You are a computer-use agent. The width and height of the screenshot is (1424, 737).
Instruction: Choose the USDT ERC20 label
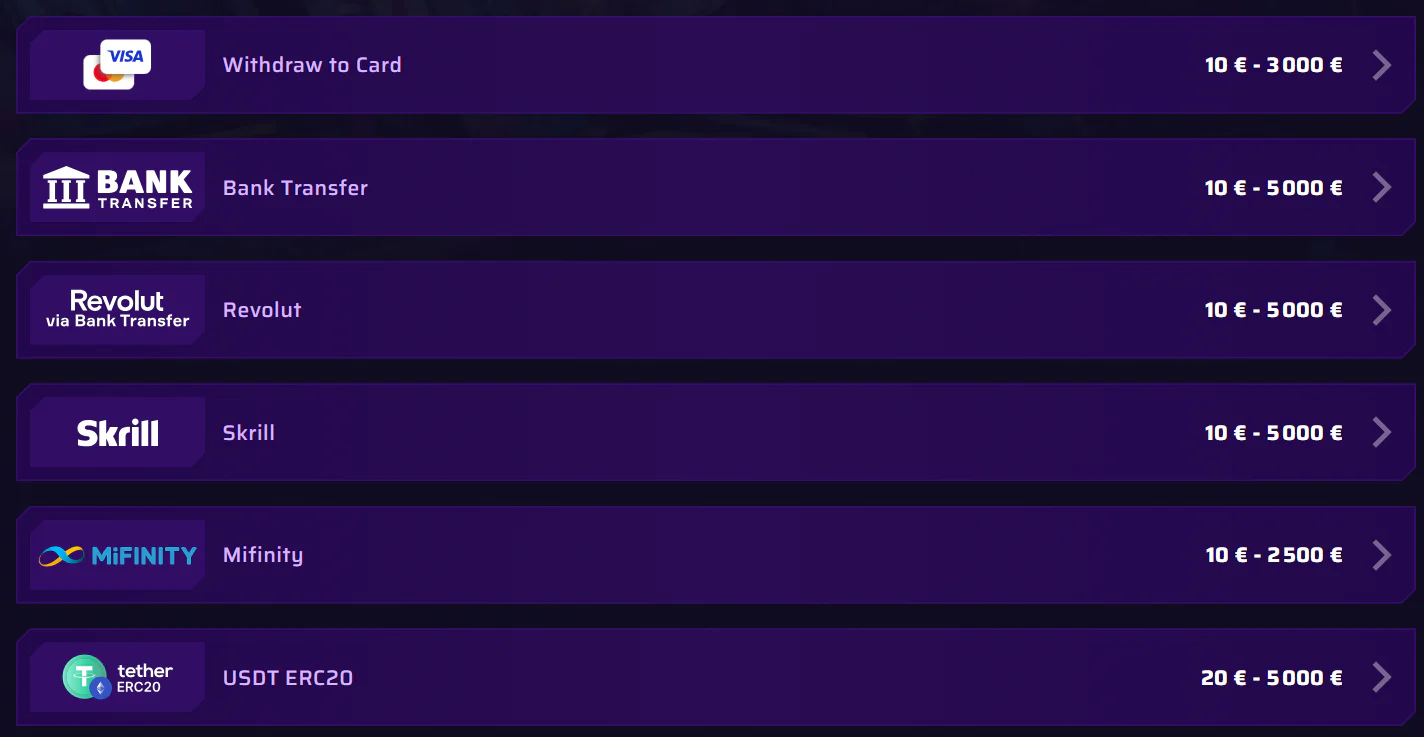click(x=288, y=678)
